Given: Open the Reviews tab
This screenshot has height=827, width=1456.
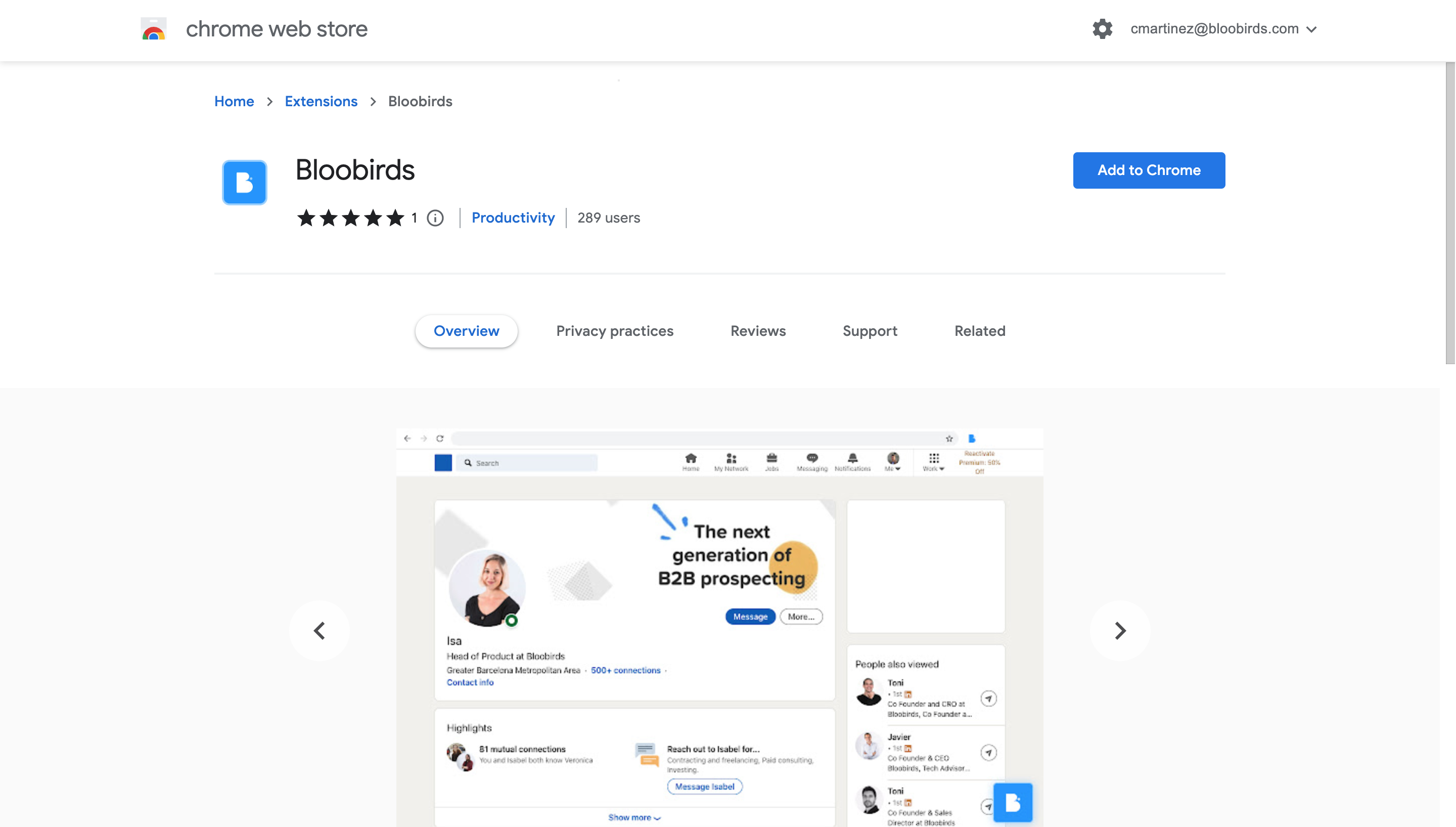Looking at the screenshot, I should point(758,331).
